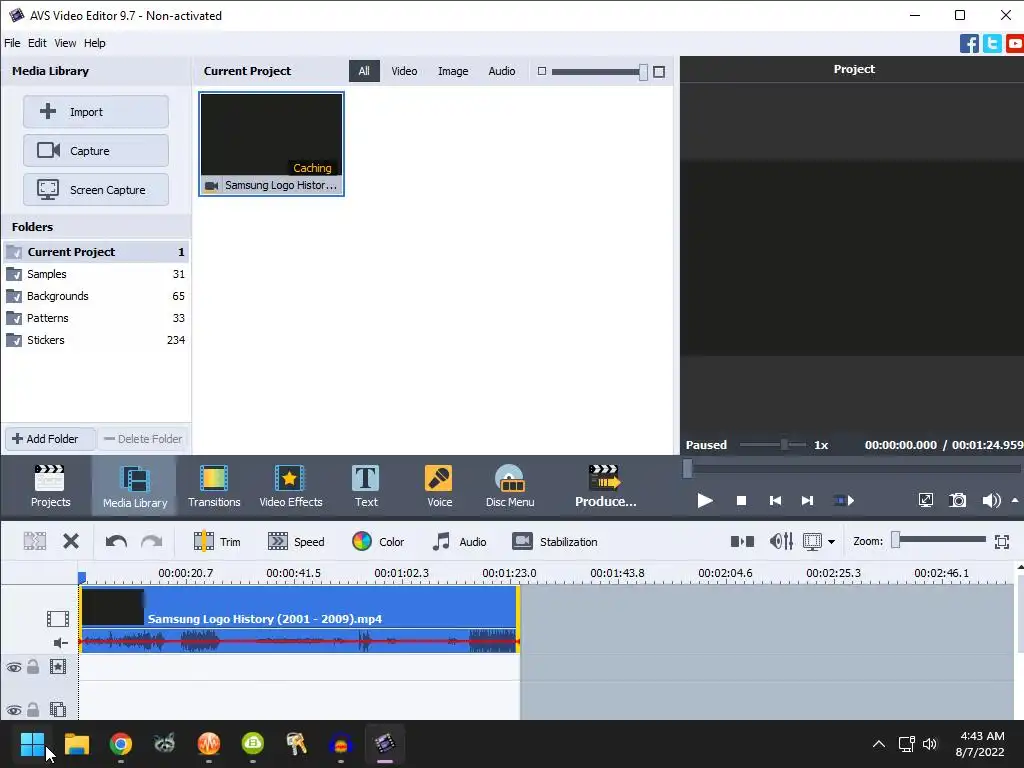Open the Voice recording tool
The image size is (1024, 768).
[x=439, y=486]
